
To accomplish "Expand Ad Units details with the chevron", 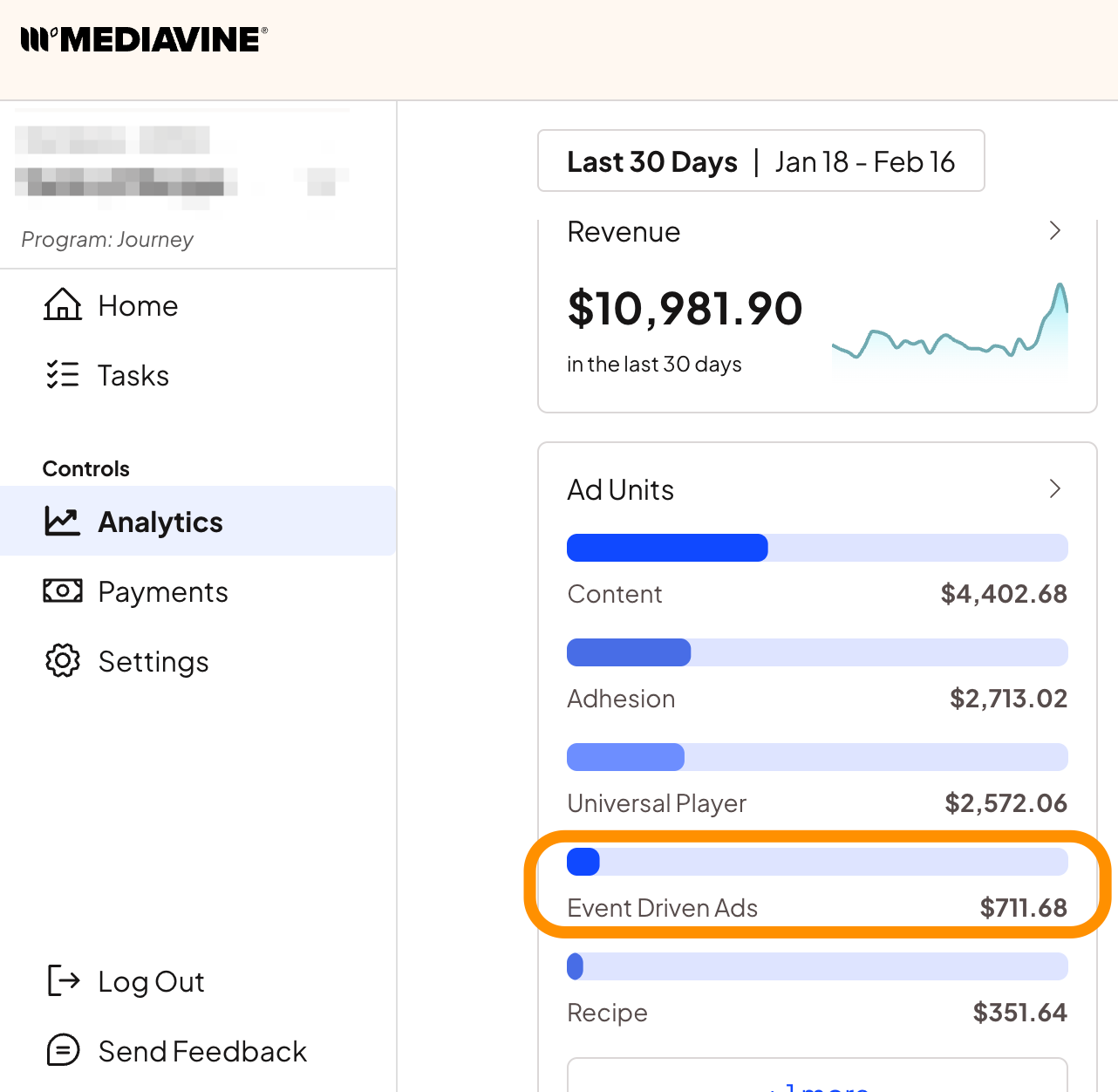I will [1054, 488].
